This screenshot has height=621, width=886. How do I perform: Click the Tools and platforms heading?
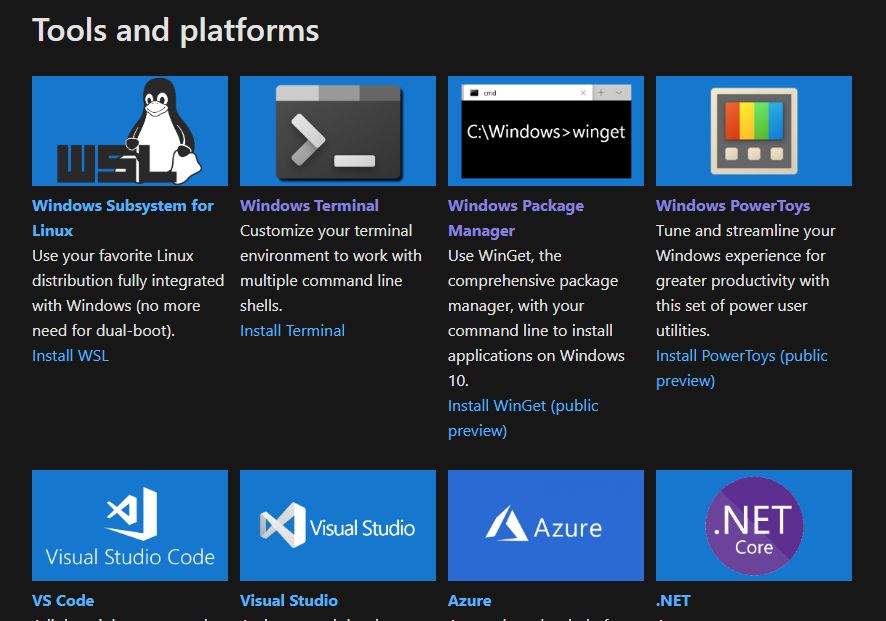pos(176,30)
